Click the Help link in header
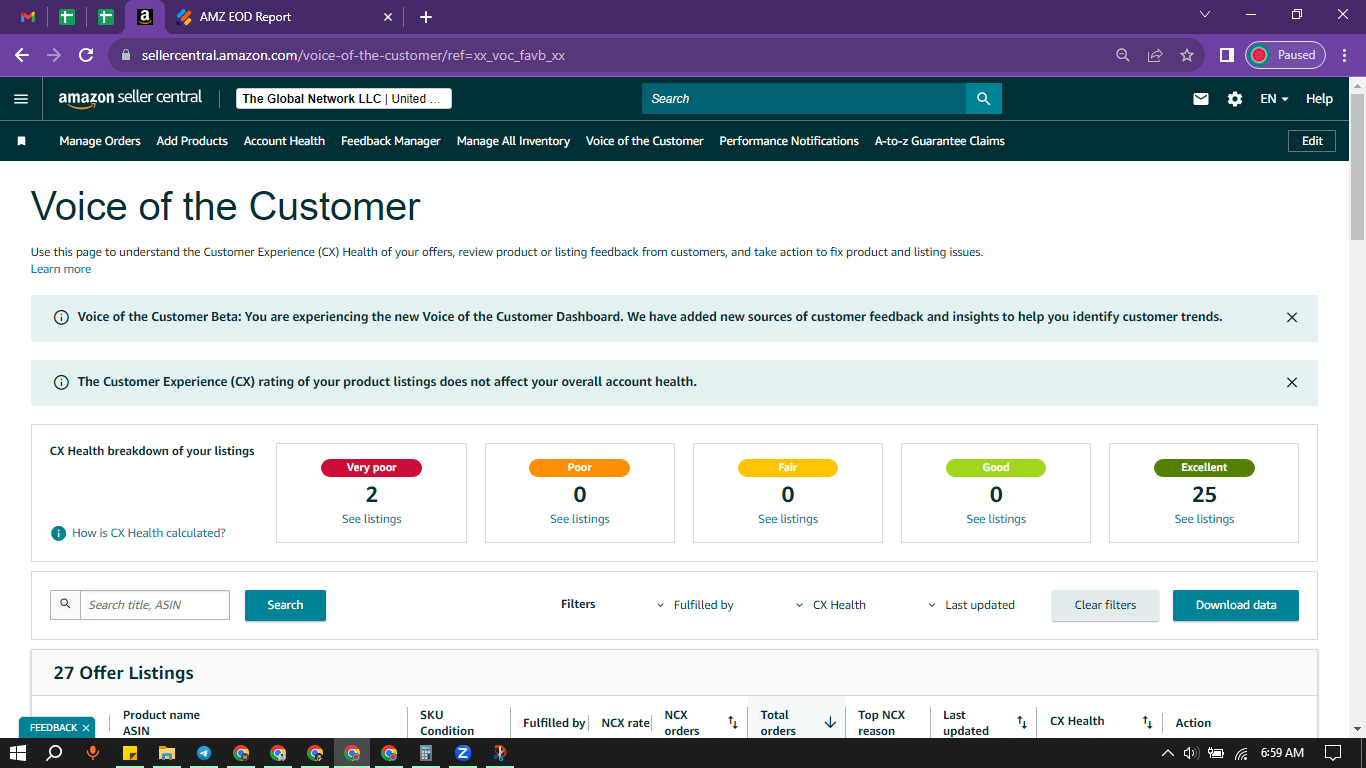The height and width of the screenshot is (768, 1366). click(1319, 99)
